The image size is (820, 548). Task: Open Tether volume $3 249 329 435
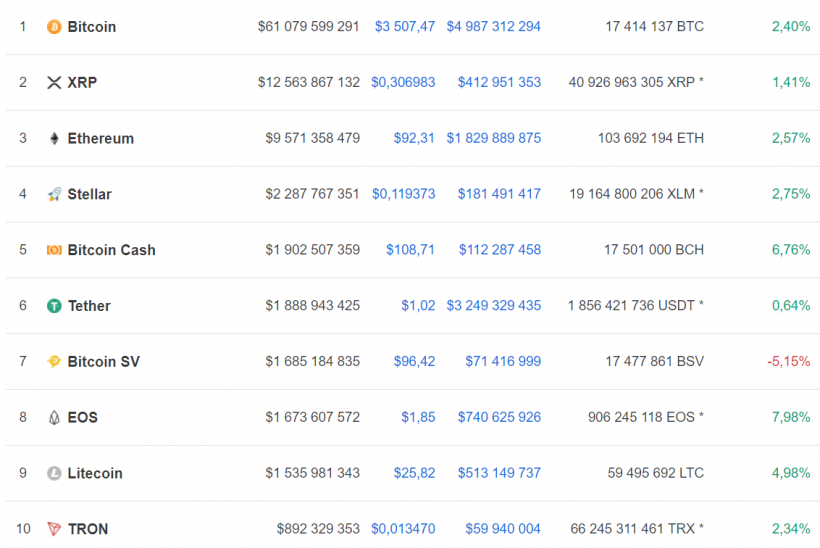click(x=494, y=306)
